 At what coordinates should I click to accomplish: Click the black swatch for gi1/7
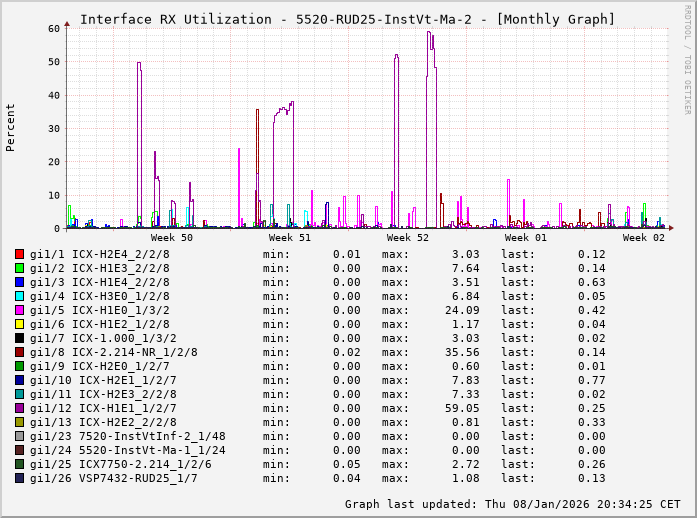(x=19, y=338)
